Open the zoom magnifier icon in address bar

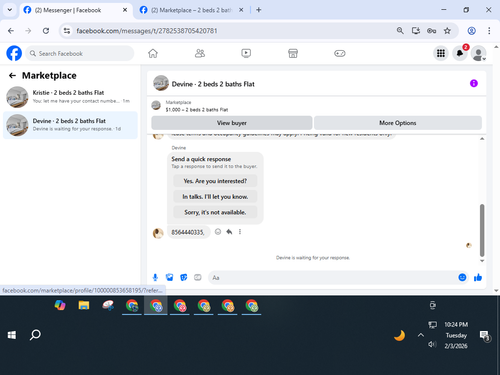click(x=400, y=31)
